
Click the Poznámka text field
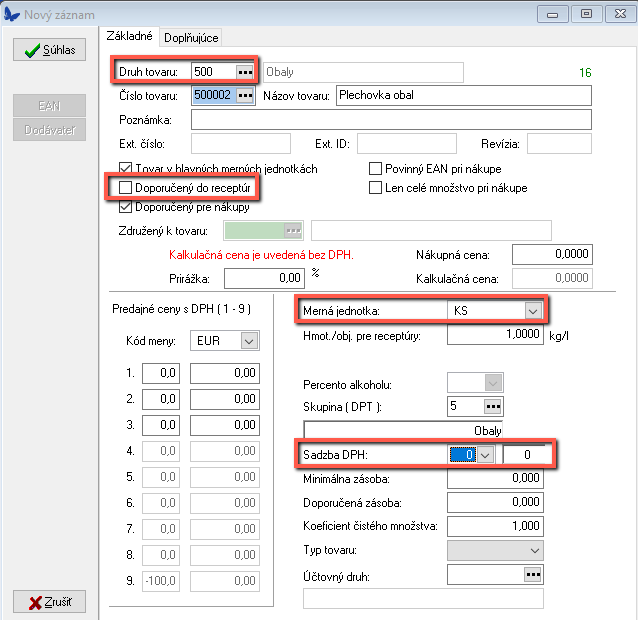click(x=390, y=120)
